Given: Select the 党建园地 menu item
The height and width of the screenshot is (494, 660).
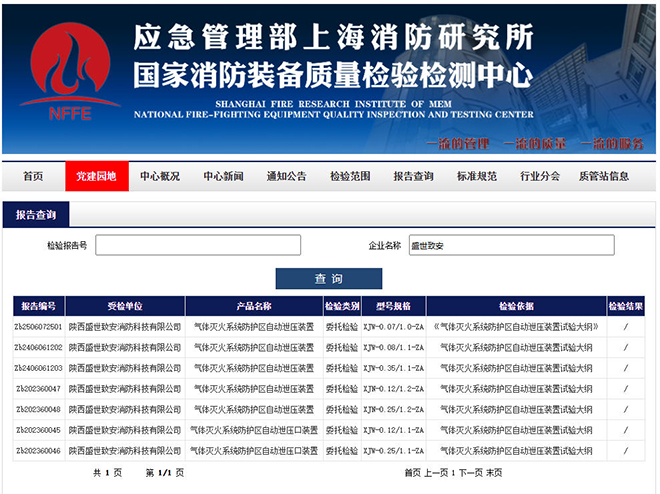Looking at the screenshot, I should 96,176.
